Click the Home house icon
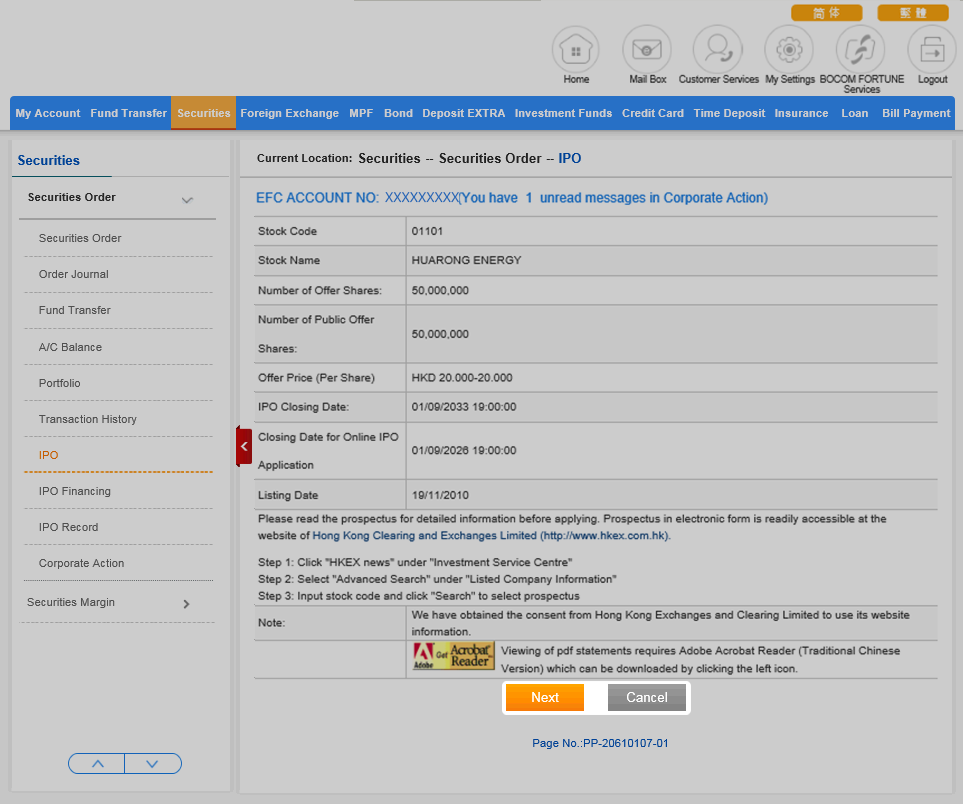963x804 pixels. tap(576, 49)
